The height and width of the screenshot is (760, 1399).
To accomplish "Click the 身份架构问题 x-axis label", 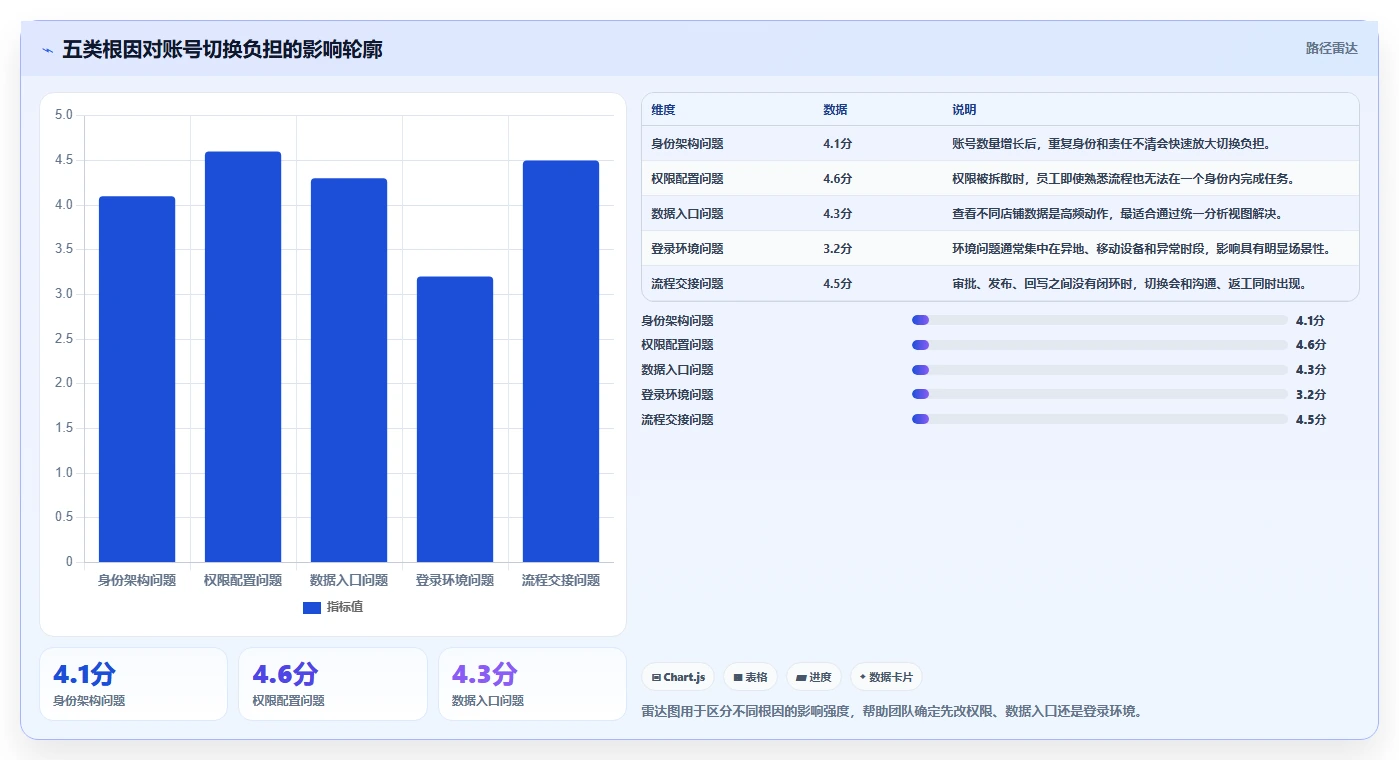I will coord(137,580).
